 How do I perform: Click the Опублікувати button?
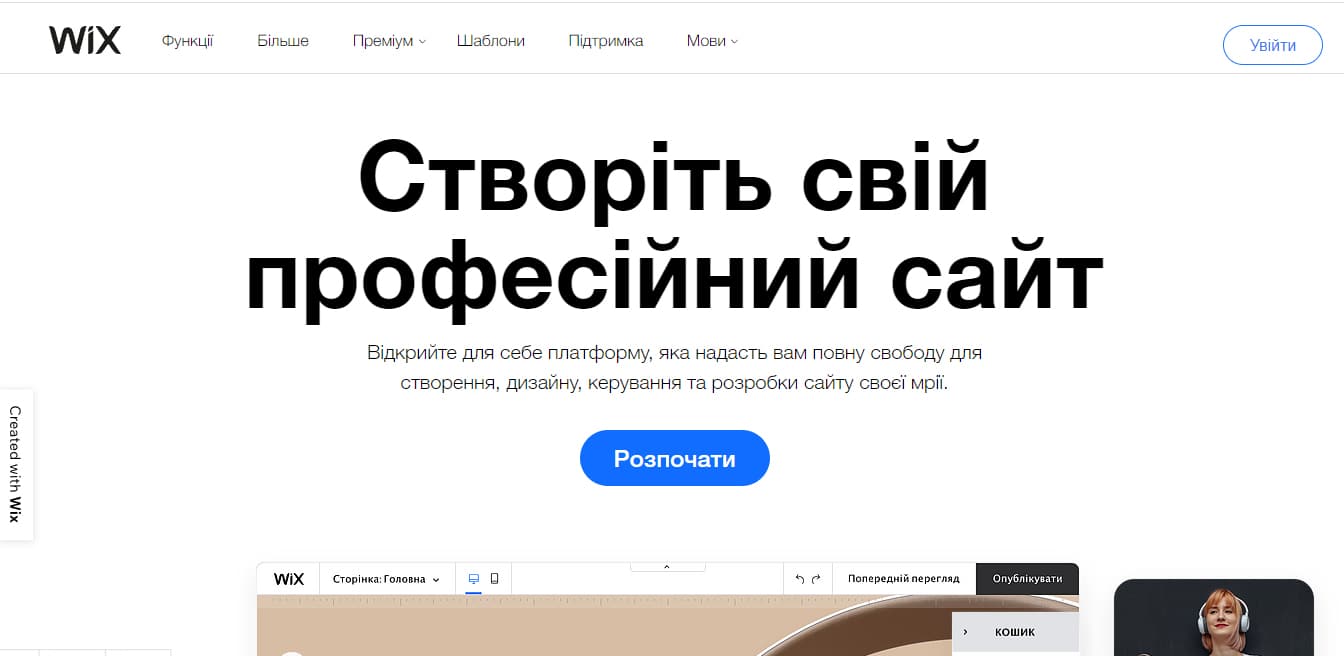coord(1028,579)
